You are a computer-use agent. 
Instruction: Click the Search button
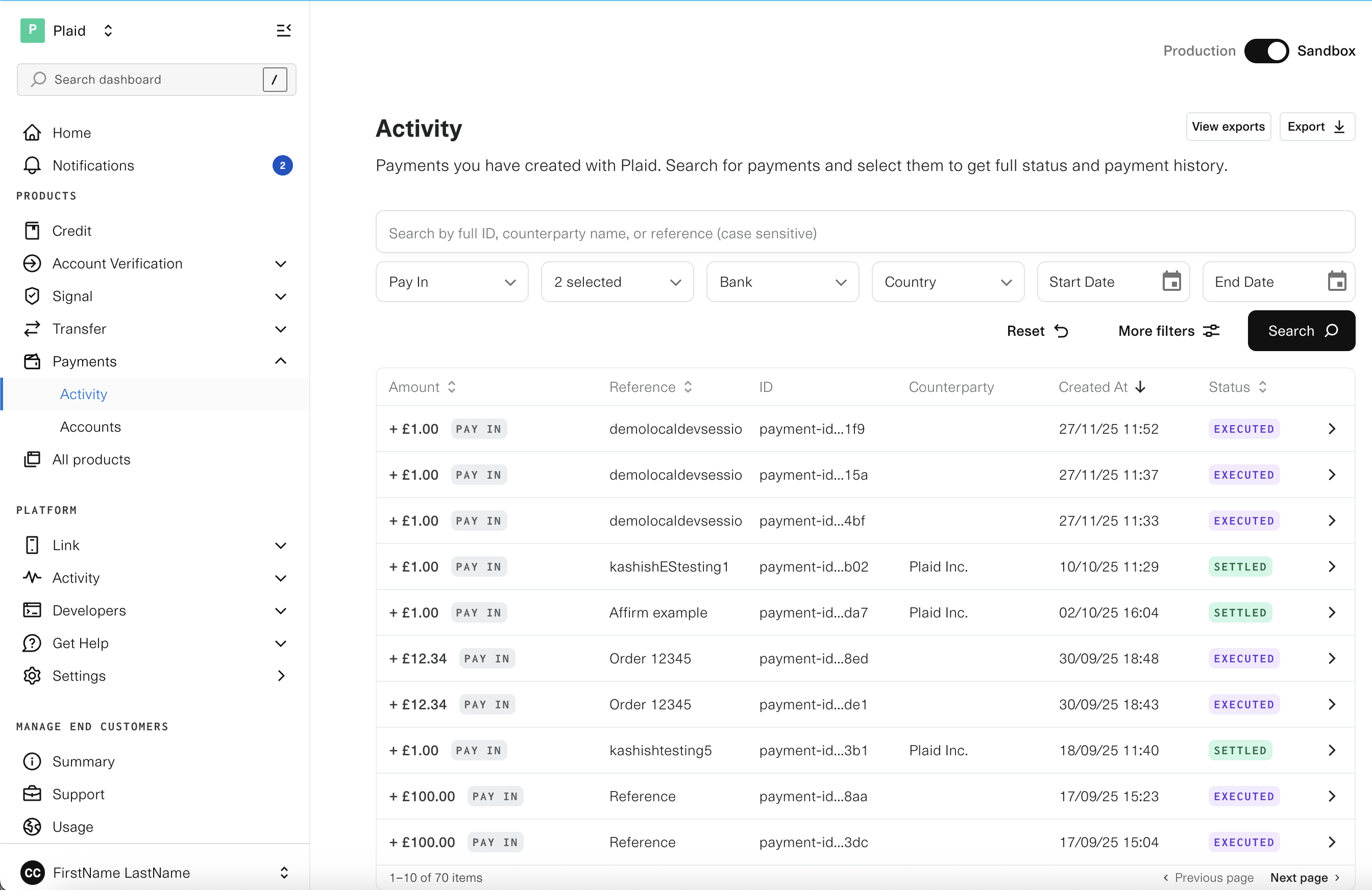[1301, 331]
